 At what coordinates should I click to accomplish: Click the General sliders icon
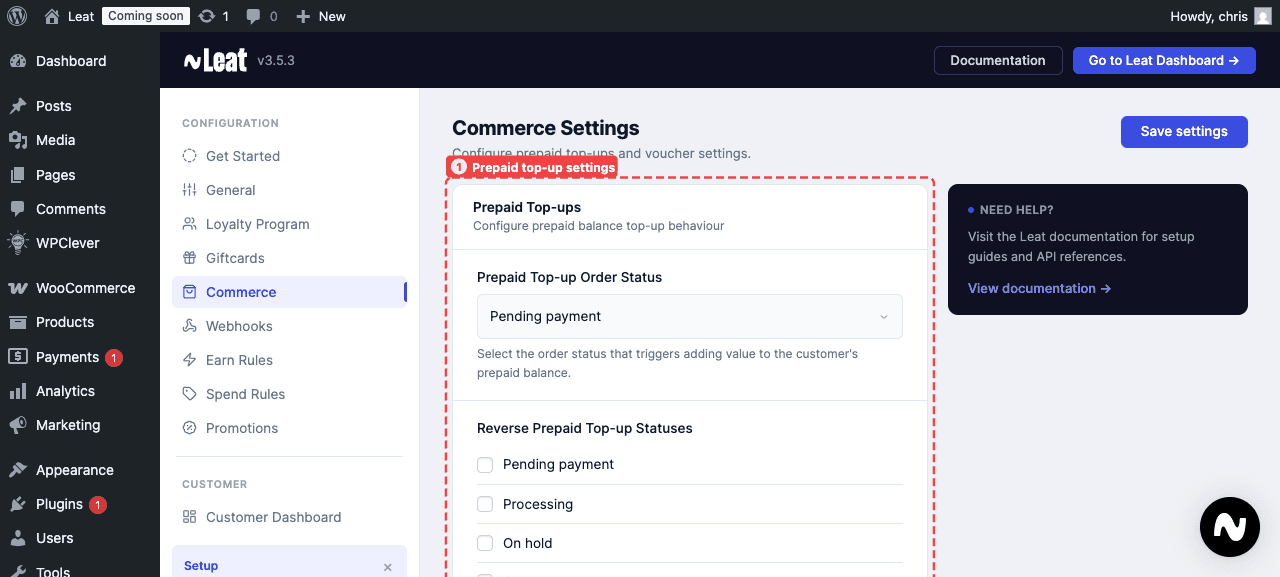coord(190,190)
